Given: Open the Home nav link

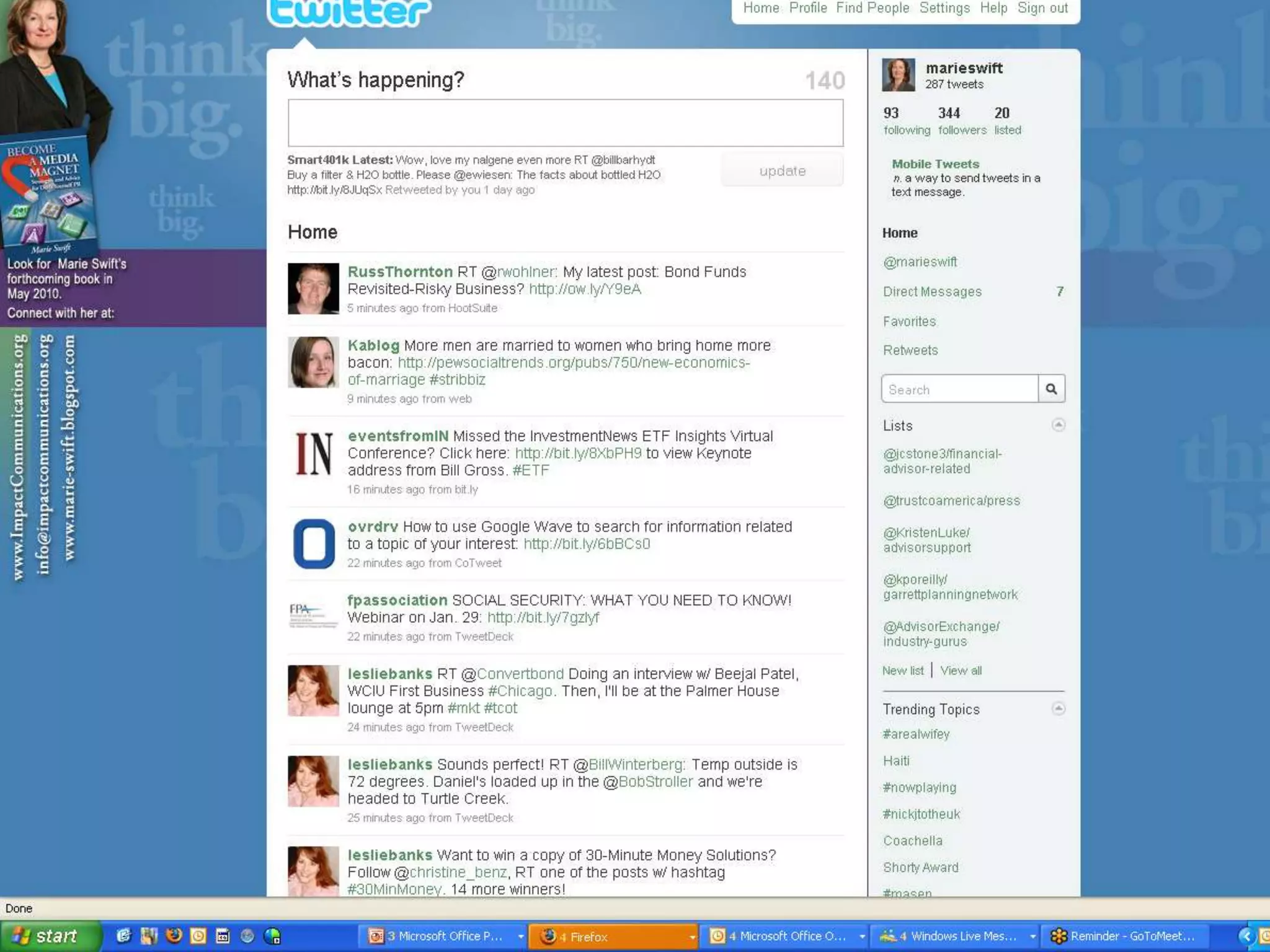Looking at the screenshot, I should (761, 8).
